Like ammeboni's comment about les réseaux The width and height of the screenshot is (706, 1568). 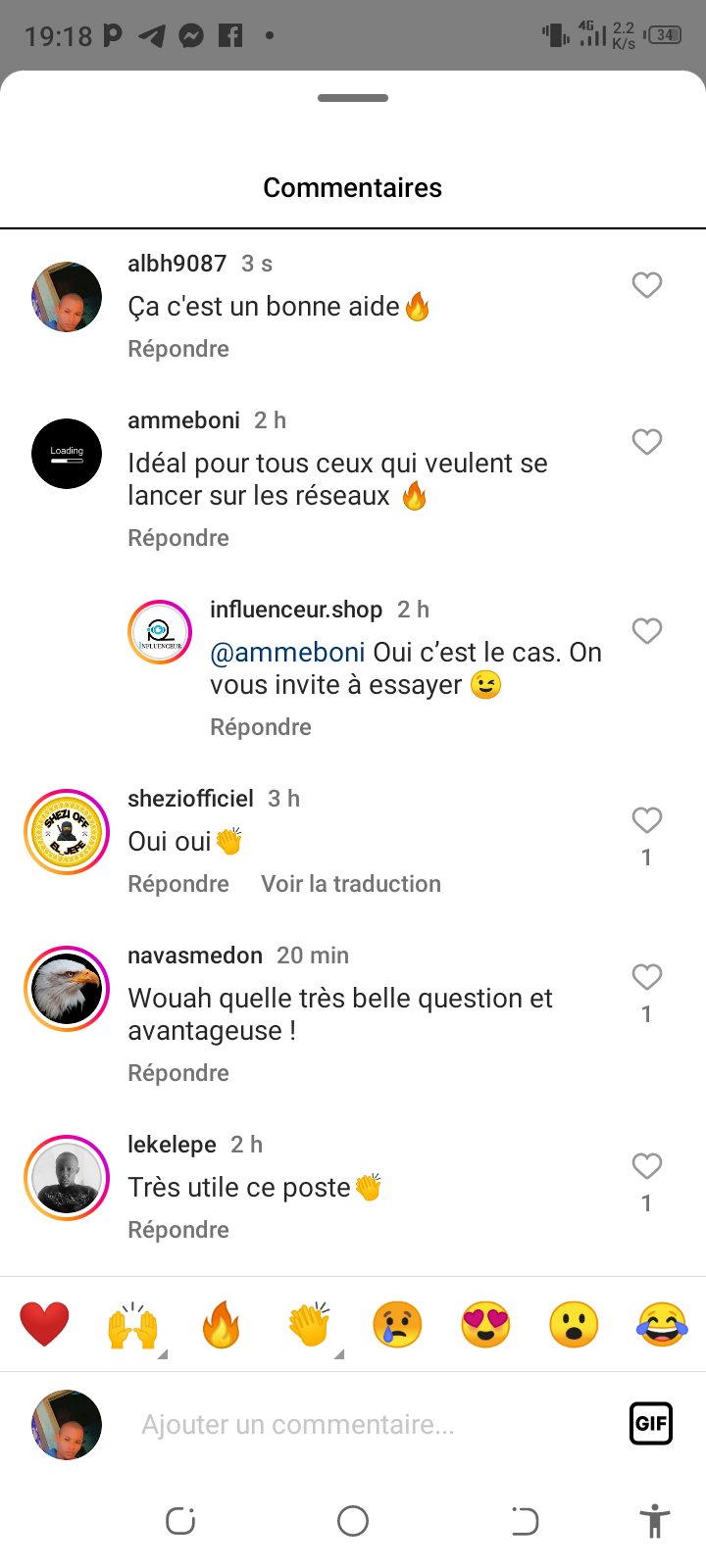[646, 442]
